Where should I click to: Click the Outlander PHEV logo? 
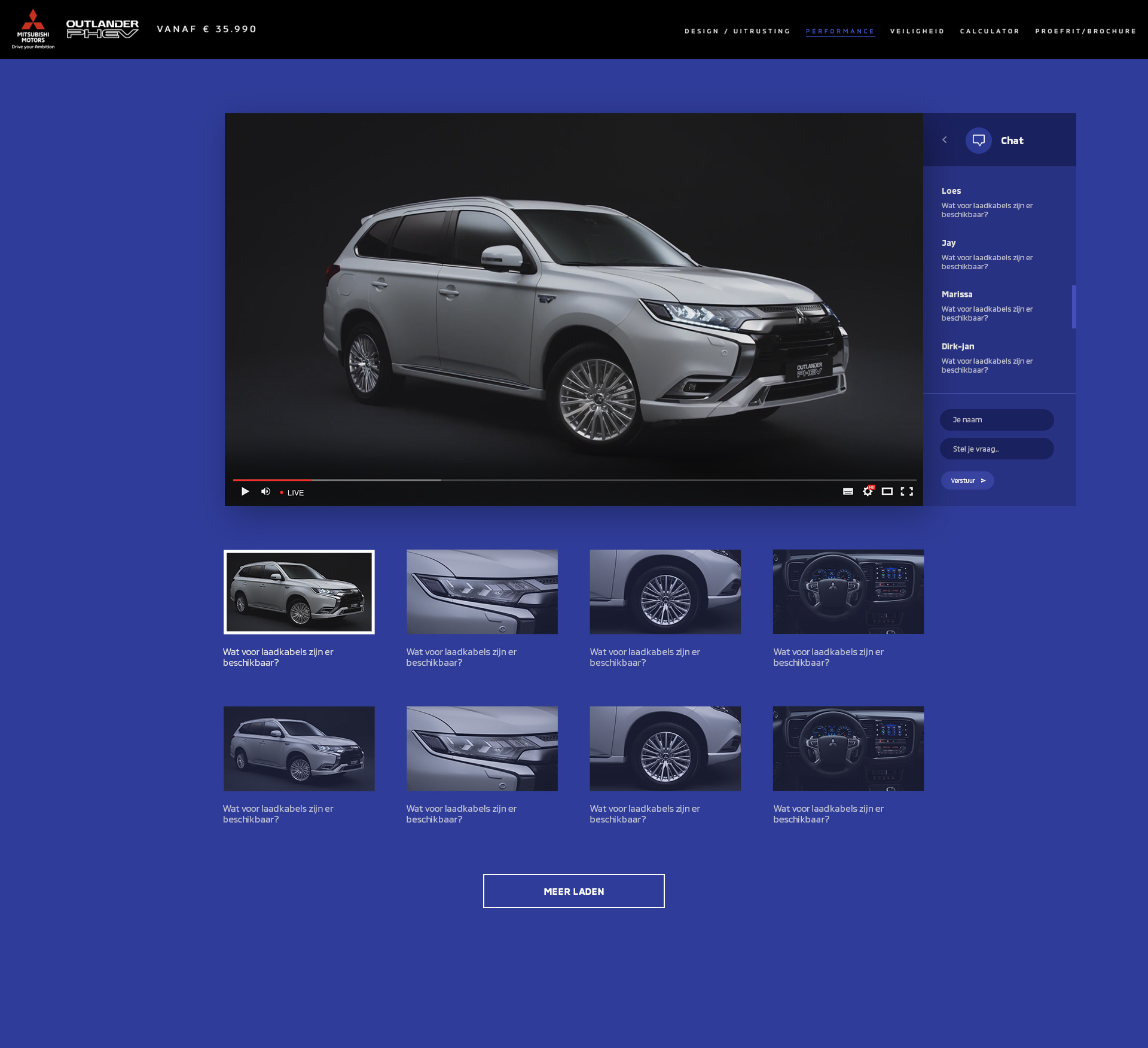click(102, 29)
